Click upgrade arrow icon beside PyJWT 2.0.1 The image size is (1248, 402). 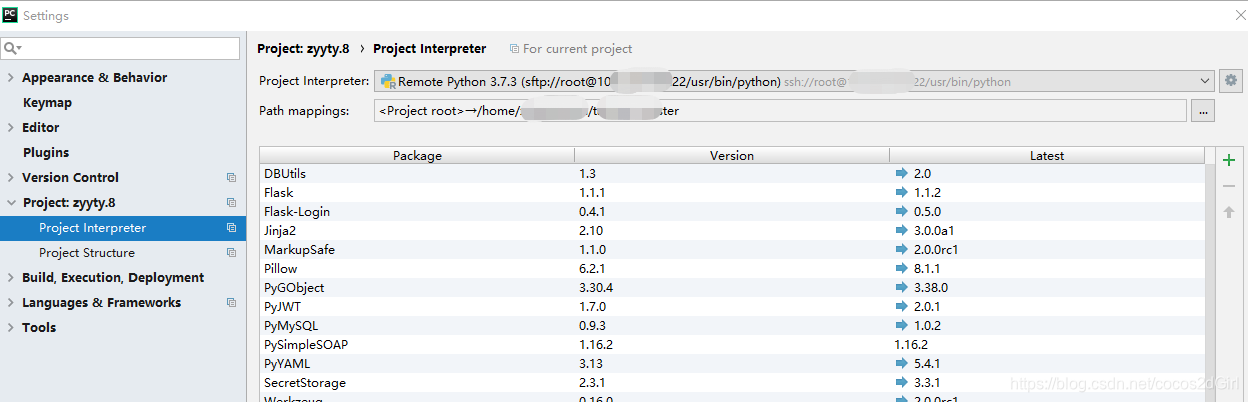(902, 307)
